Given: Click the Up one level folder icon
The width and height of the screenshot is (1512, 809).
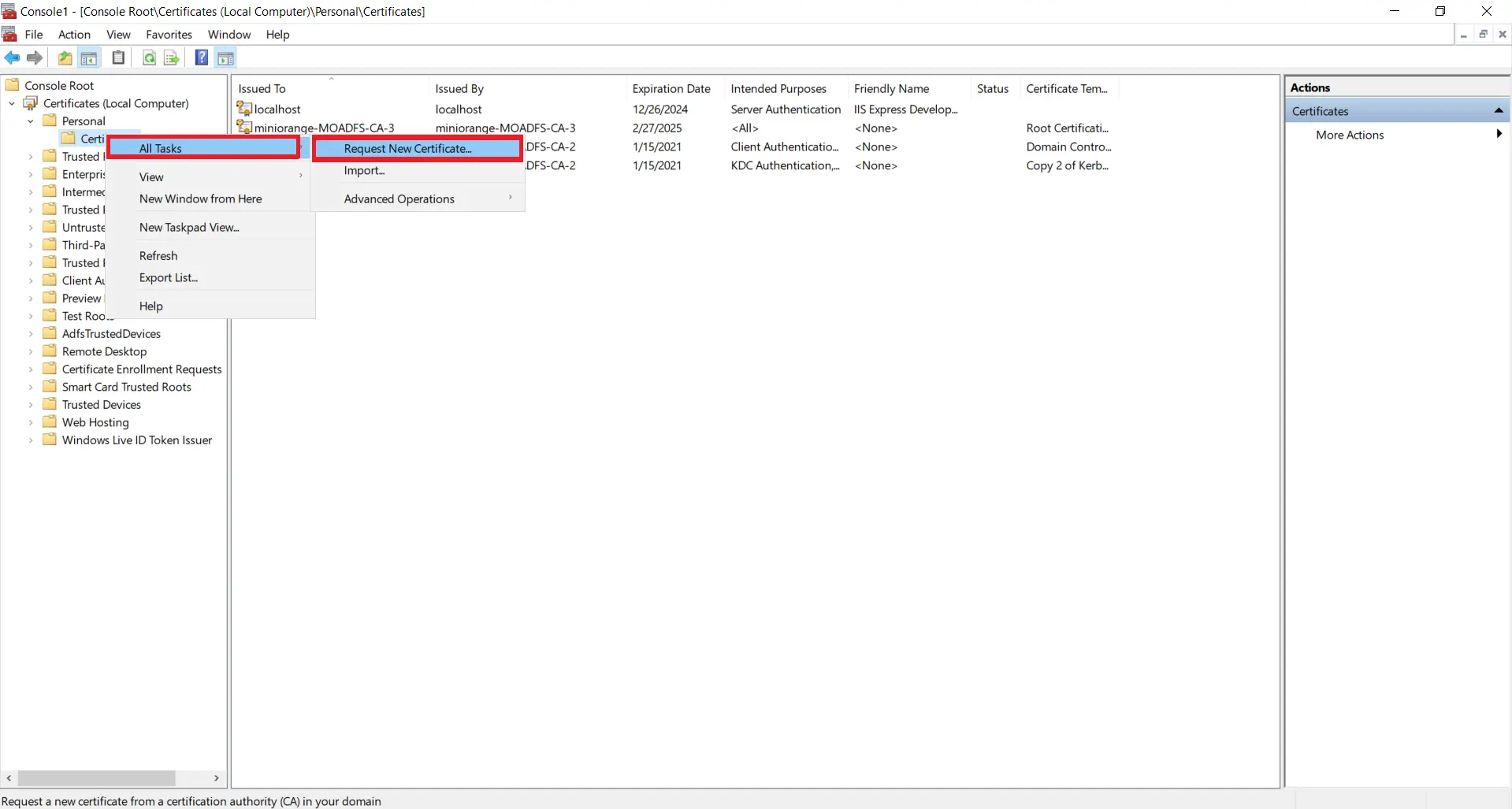Looking at the screenshot, I should (x=65, y=58).
